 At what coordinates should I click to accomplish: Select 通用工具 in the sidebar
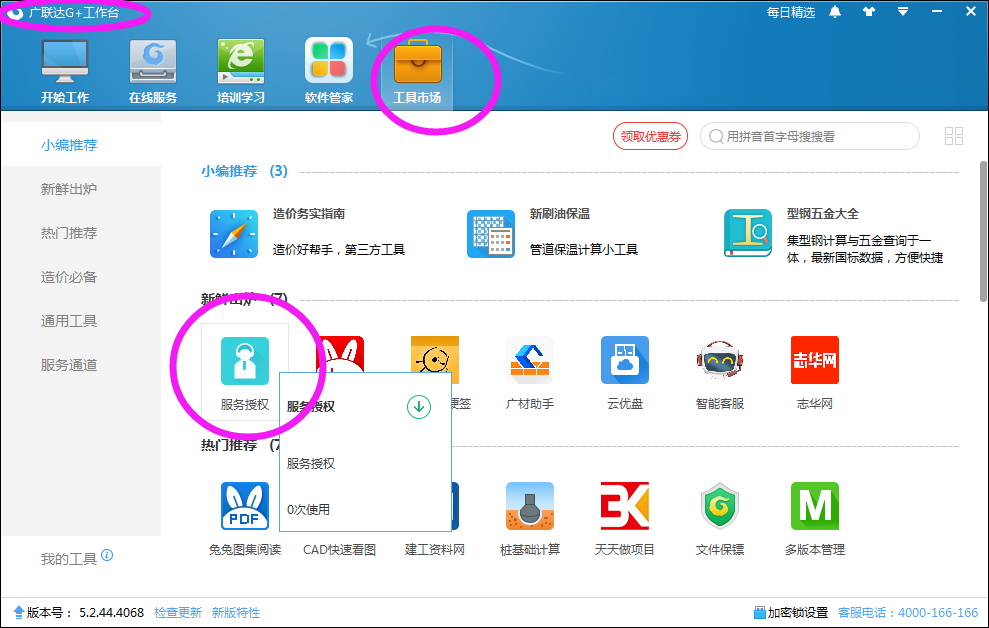click(69, 322)
